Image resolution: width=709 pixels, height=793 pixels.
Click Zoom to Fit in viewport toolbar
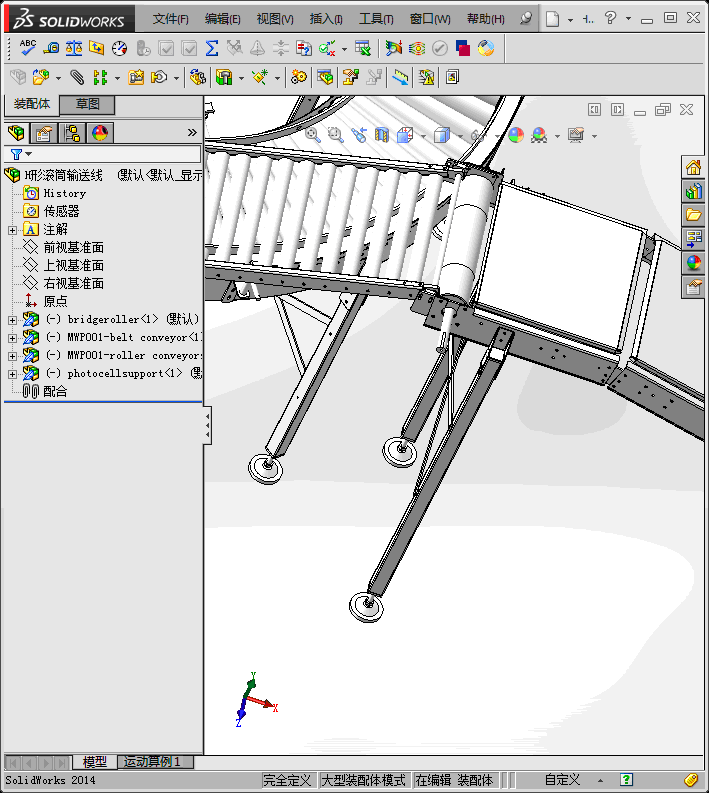click(x=313, y=135)
